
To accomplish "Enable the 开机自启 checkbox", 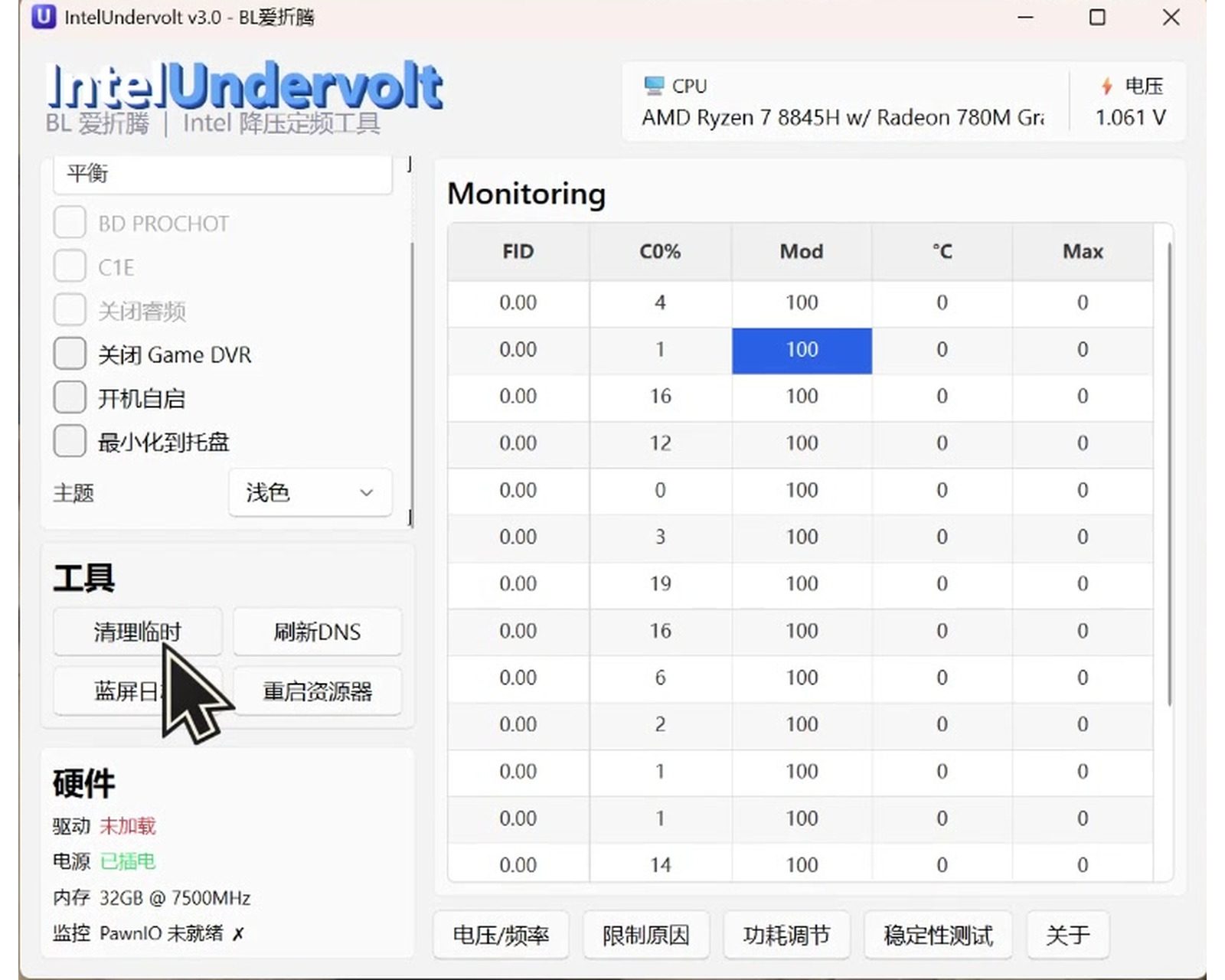I will (x=70, y=397).
